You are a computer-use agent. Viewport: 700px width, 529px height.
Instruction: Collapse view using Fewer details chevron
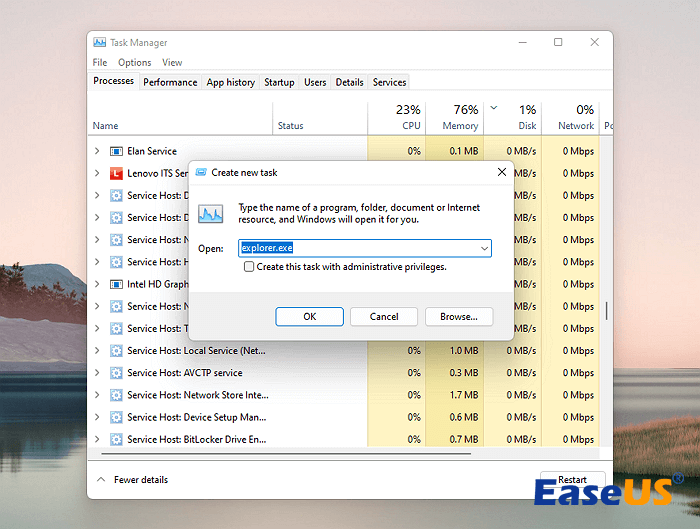tap(100, 480)
